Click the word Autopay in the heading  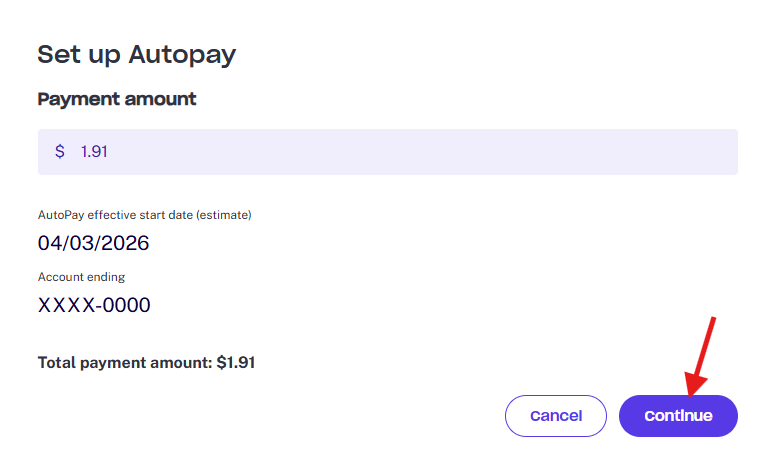[x=182, y=56]
